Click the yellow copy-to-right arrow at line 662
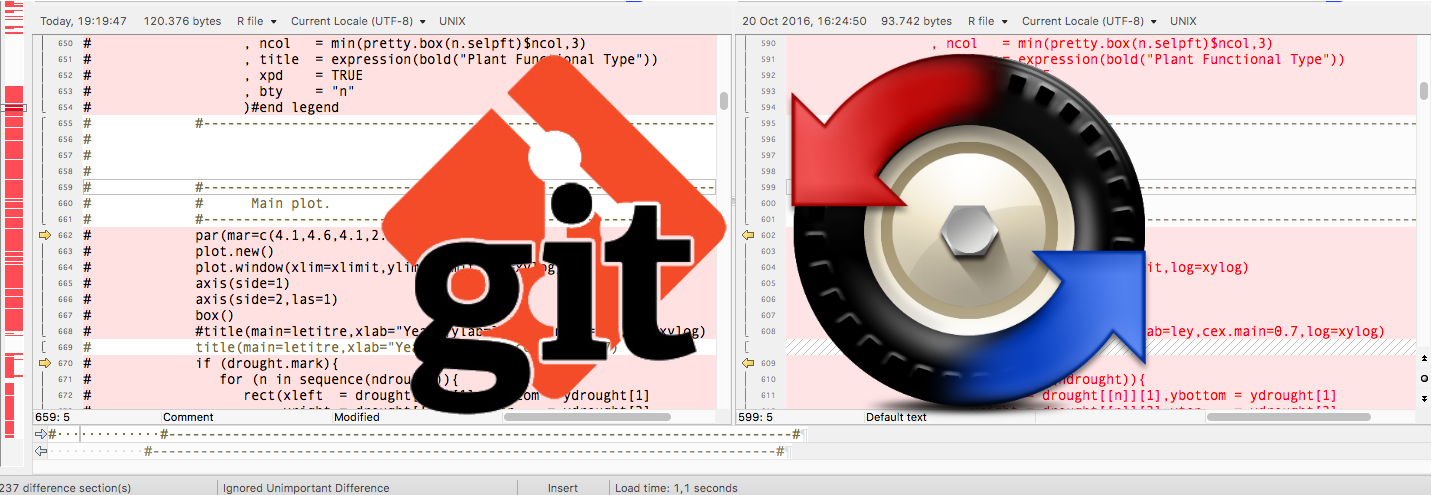The width and height of the screenshot is (1432, 495). click(44, 235)
